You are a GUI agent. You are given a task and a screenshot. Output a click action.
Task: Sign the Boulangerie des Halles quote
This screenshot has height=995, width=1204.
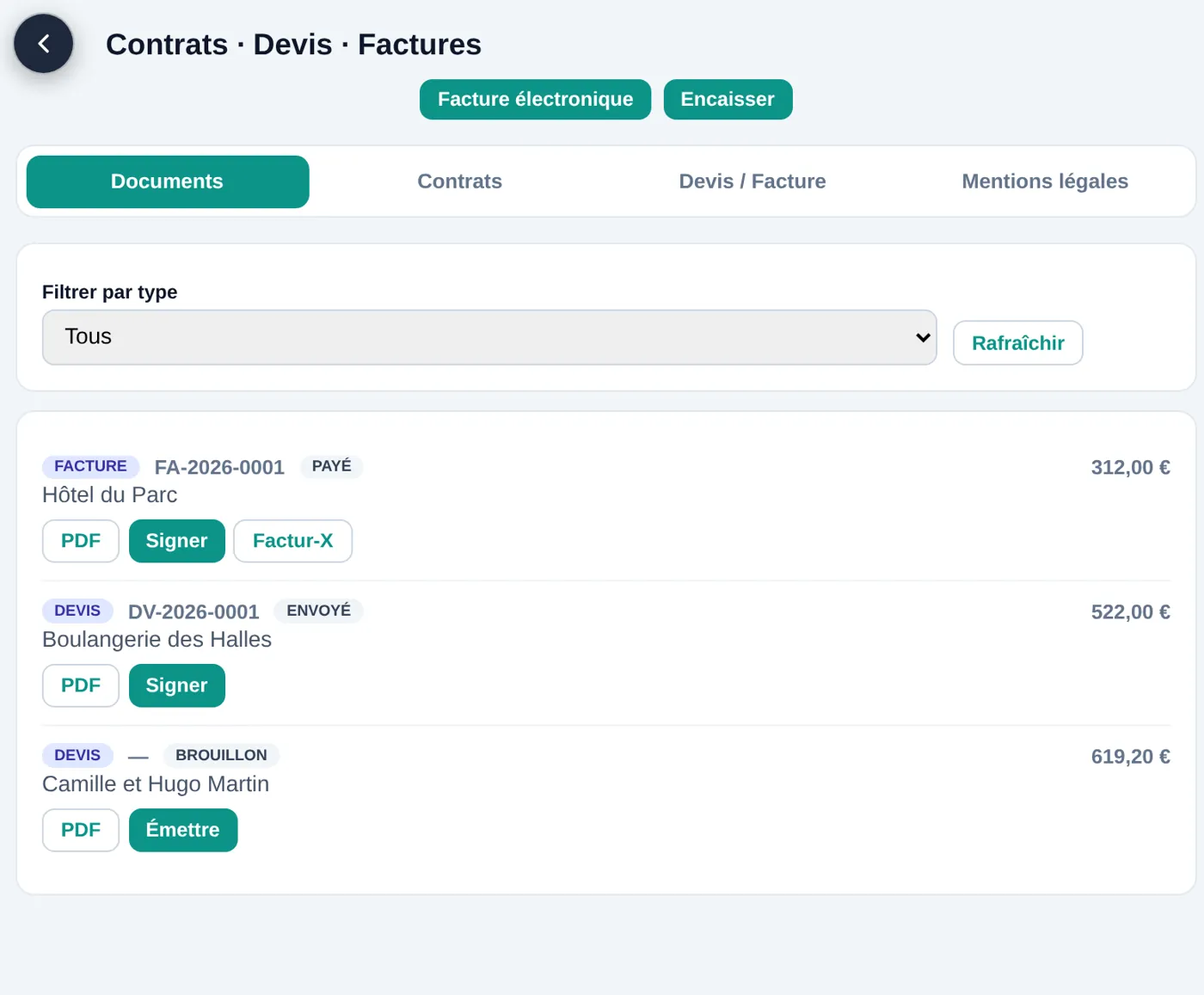tap(177, 685)
